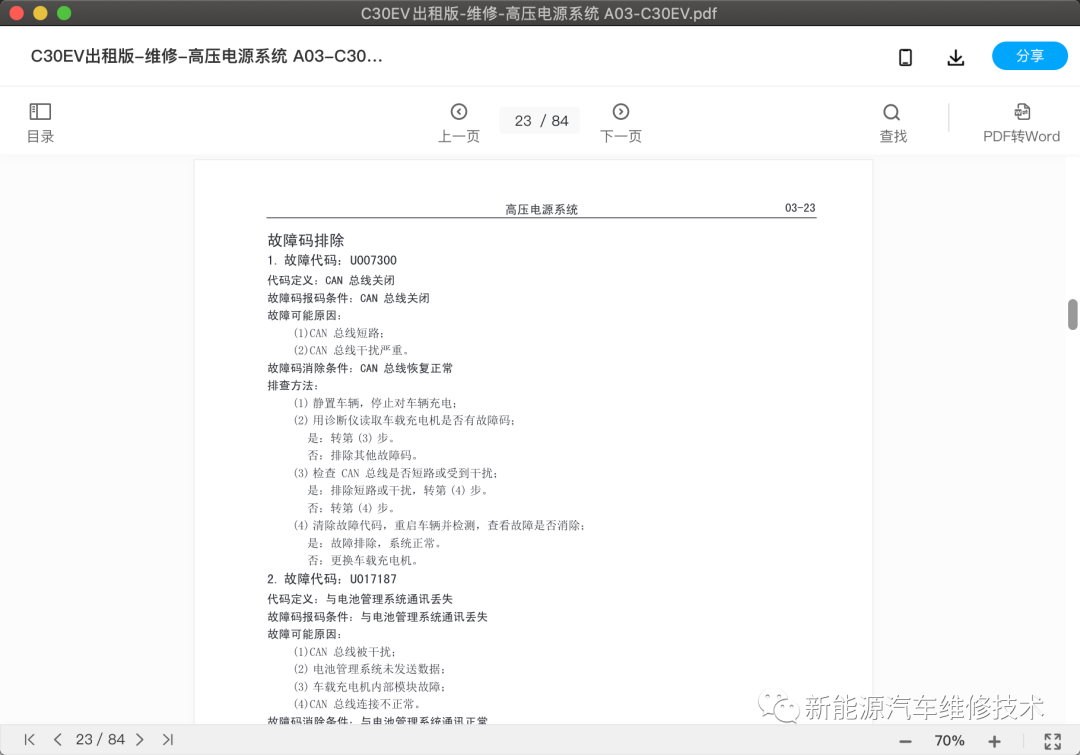Zoom out with the minus button
This screenshot has height=755, width=1080.
(905, 741)
